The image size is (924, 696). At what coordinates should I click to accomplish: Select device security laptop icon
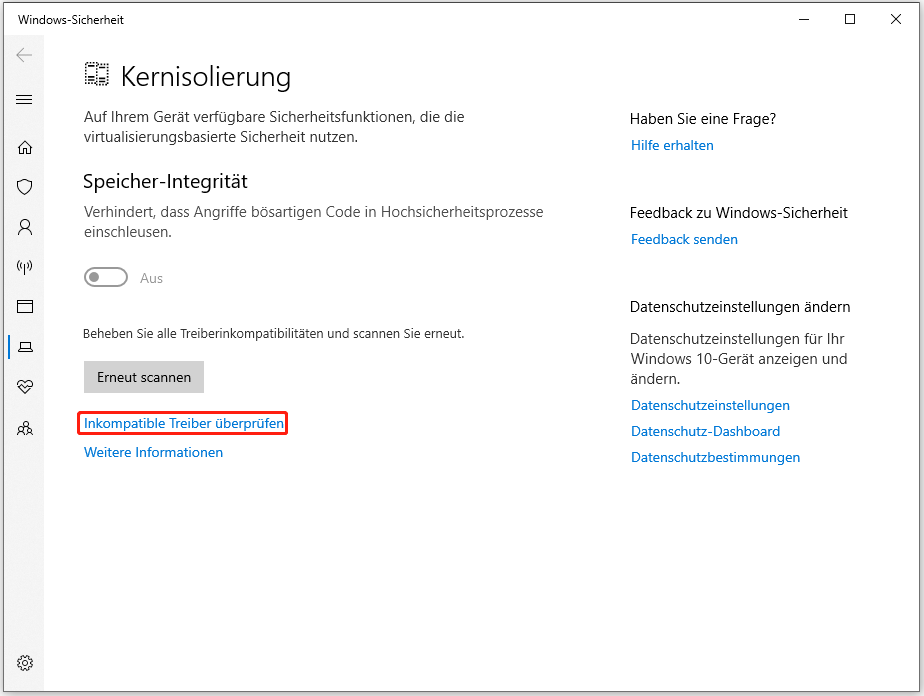click(x=25, y=347)
